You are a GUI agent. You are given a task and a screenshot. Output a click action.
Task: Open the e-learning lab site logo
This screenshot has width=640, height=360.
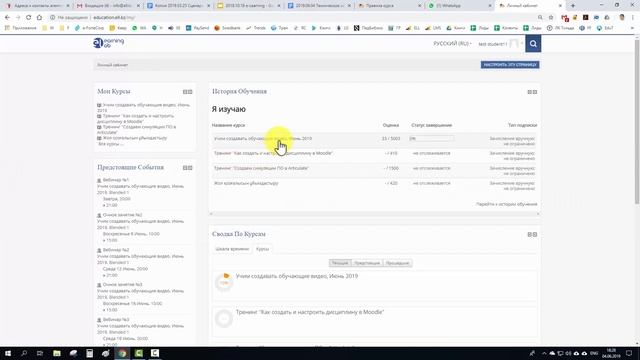point(109,42)
